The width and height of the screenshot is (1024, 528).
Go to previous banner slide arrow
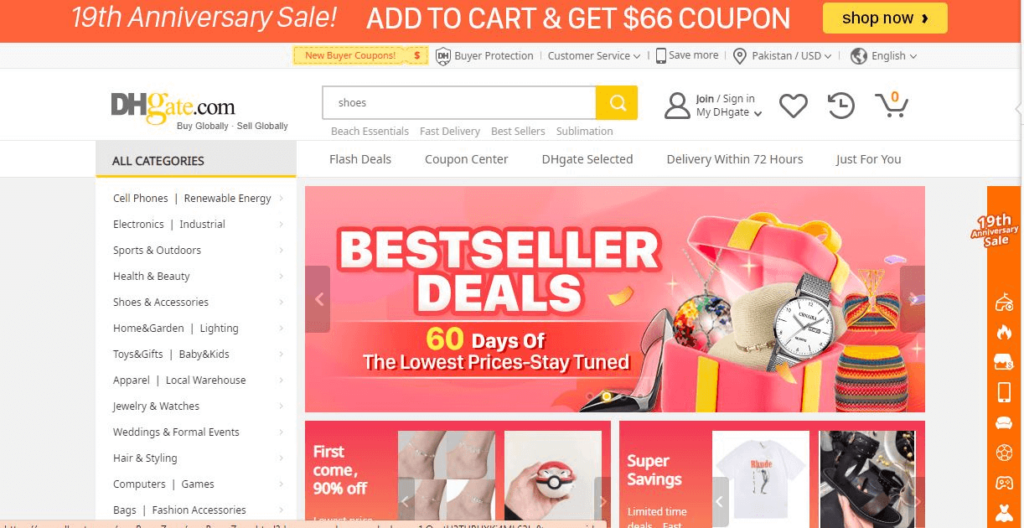click(x=318, y=299)
